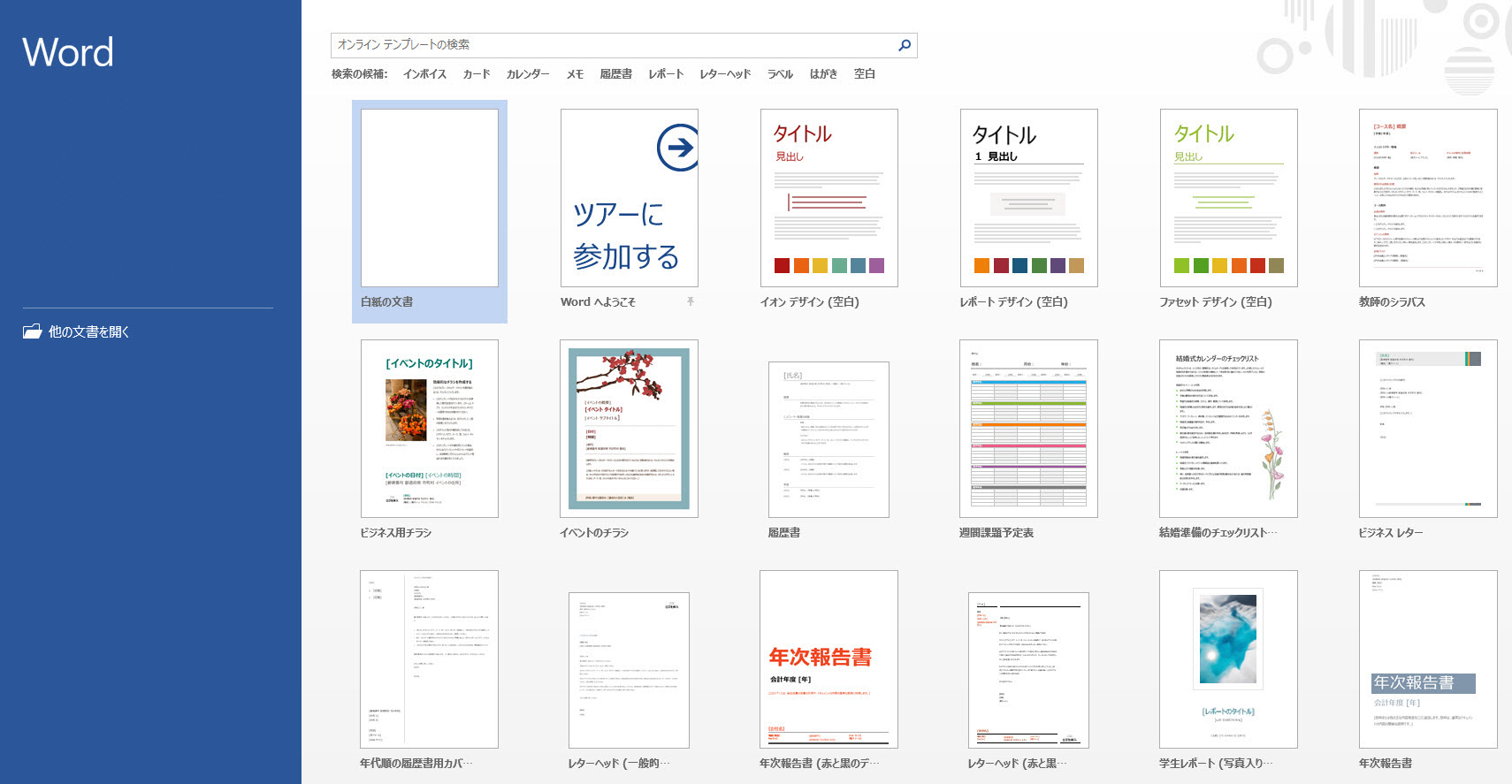Choose the イベントのチラシ template
1512x784 pixels.
630,429
